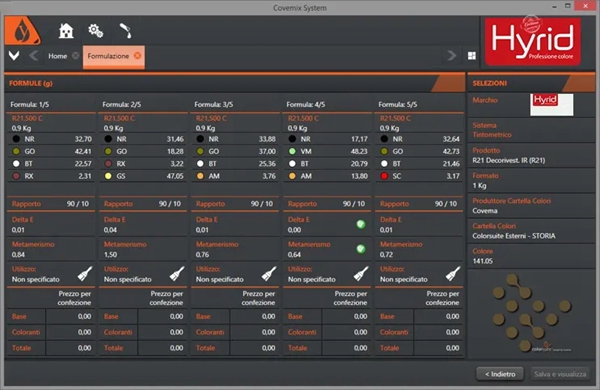Viewport: 600px width, 390px height.
Task: Select the Colore value 141.05
Action: point(483,261)
